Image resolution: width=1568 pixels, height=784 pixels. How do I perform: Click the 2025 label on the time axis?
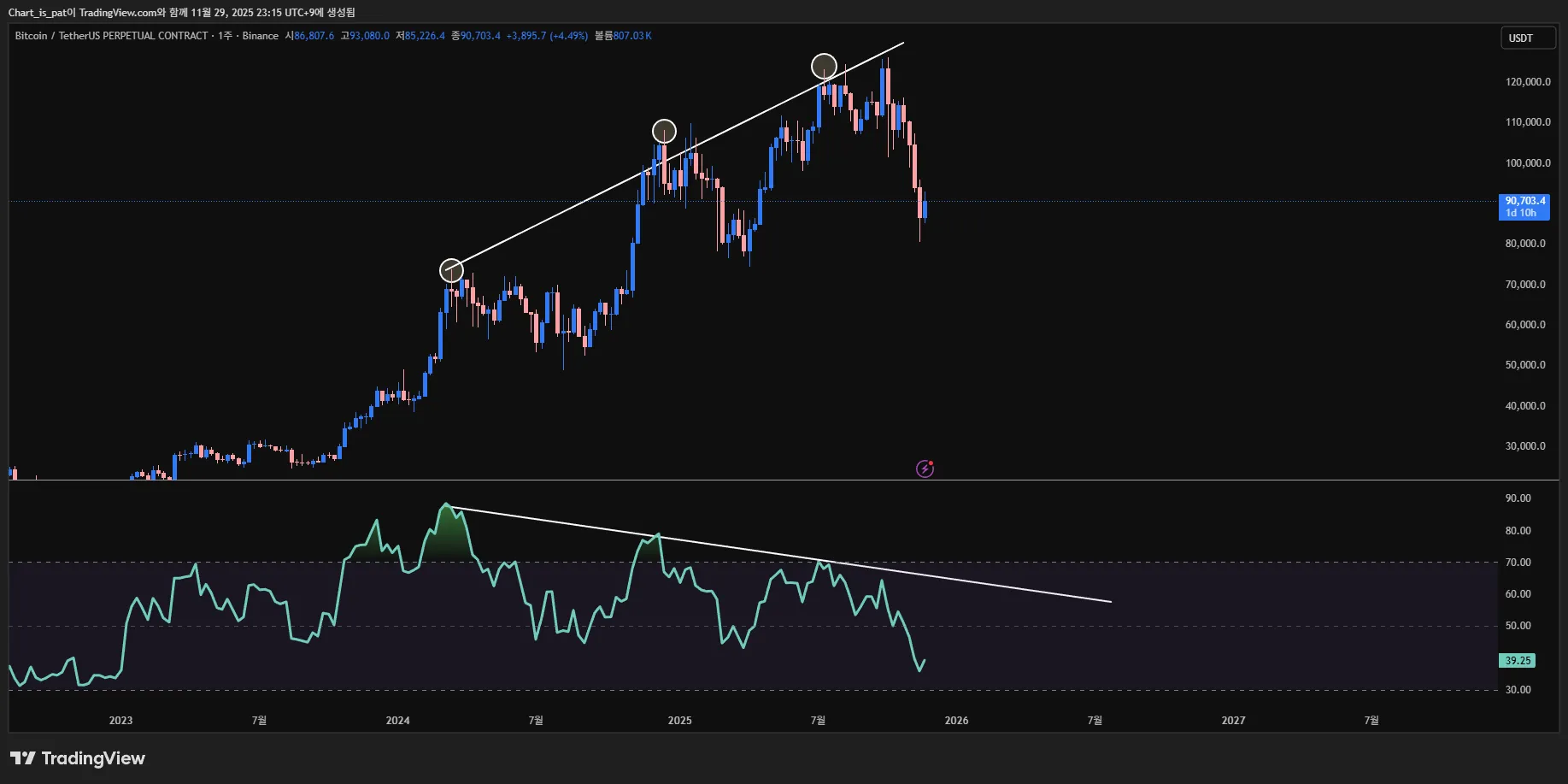[x=679, y=721]
